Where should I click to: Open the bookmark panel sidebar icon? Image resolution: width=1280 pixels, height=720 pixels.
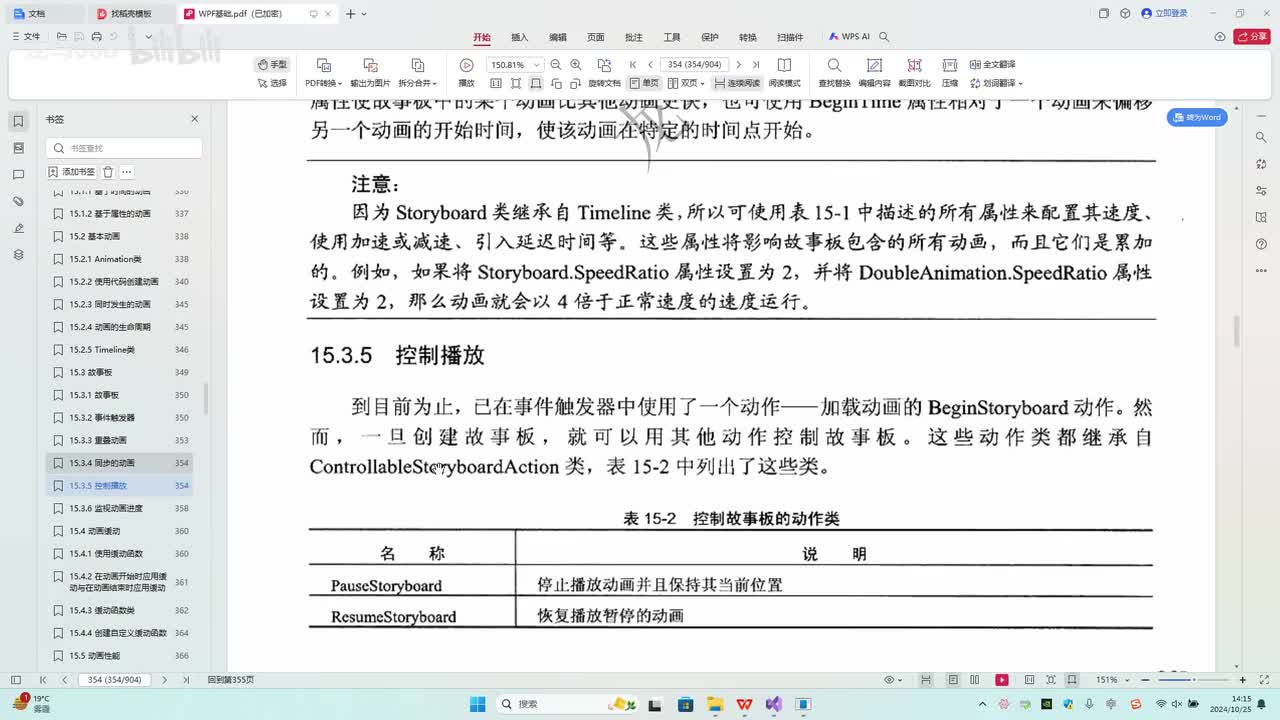(x=18, y=121)
